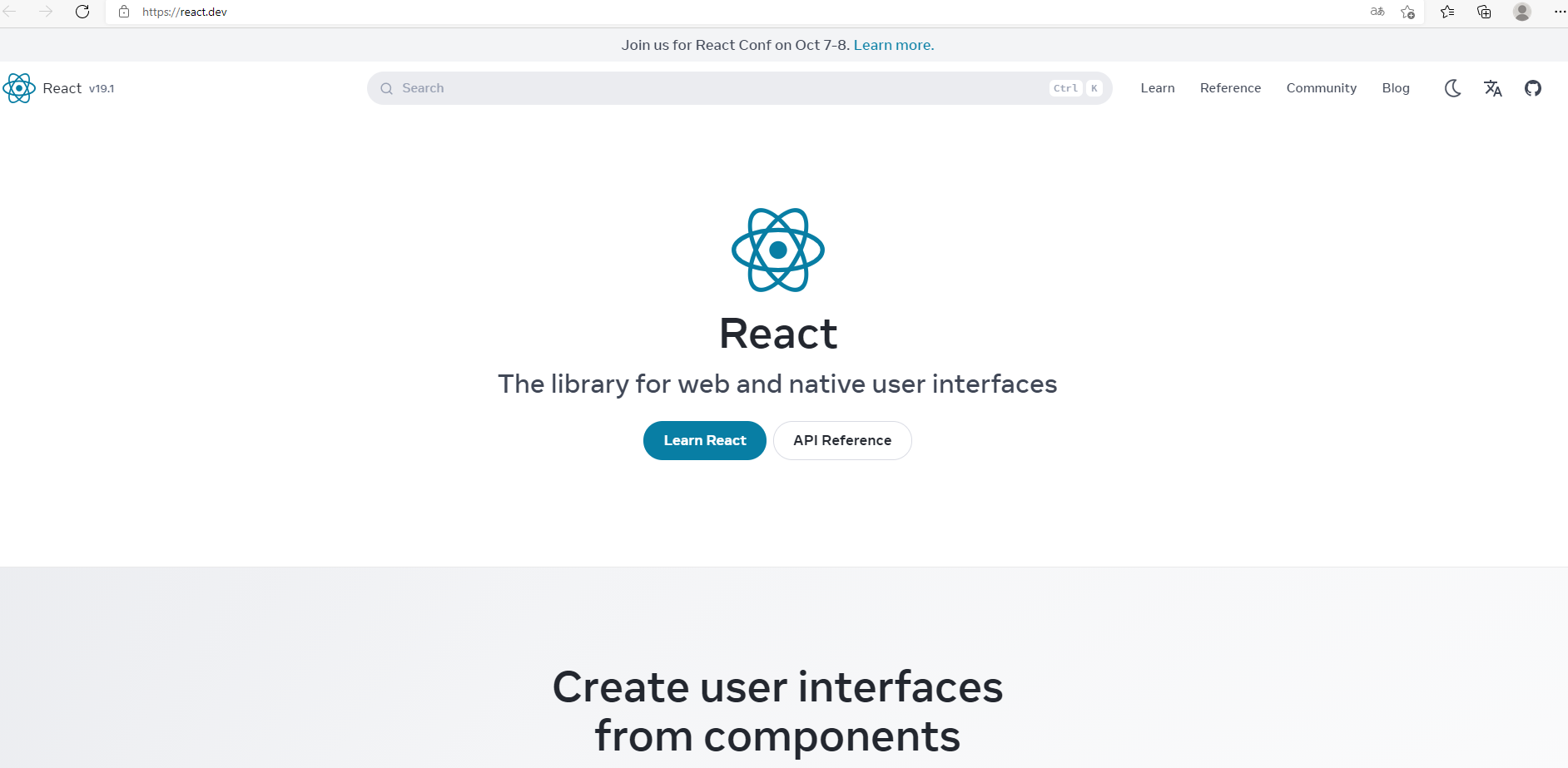This screenshot has height=768, width=1568.
Task: Click the Learn React button
Action: [705, 440]
